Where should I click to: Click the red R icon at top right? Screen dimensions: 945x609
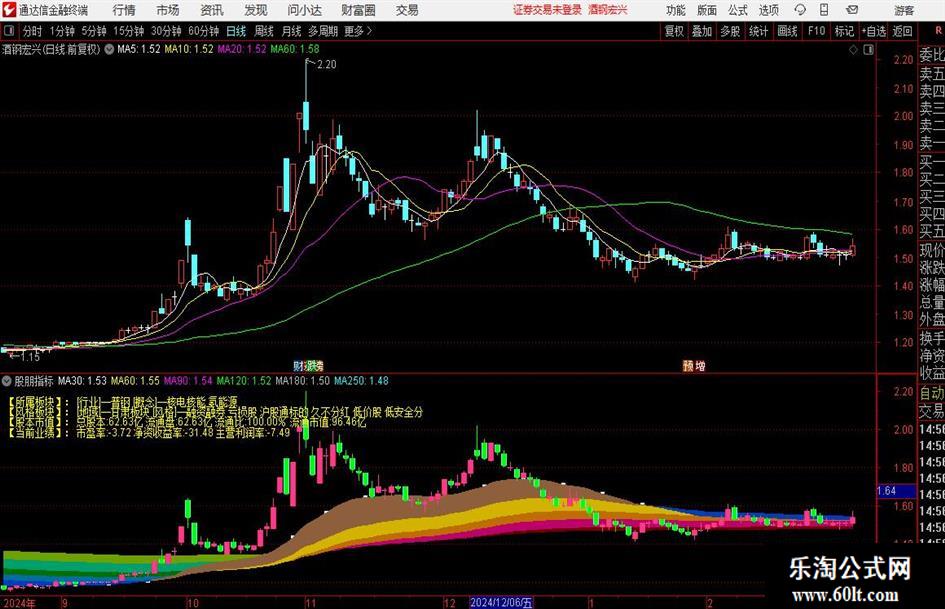coord(938,31)
